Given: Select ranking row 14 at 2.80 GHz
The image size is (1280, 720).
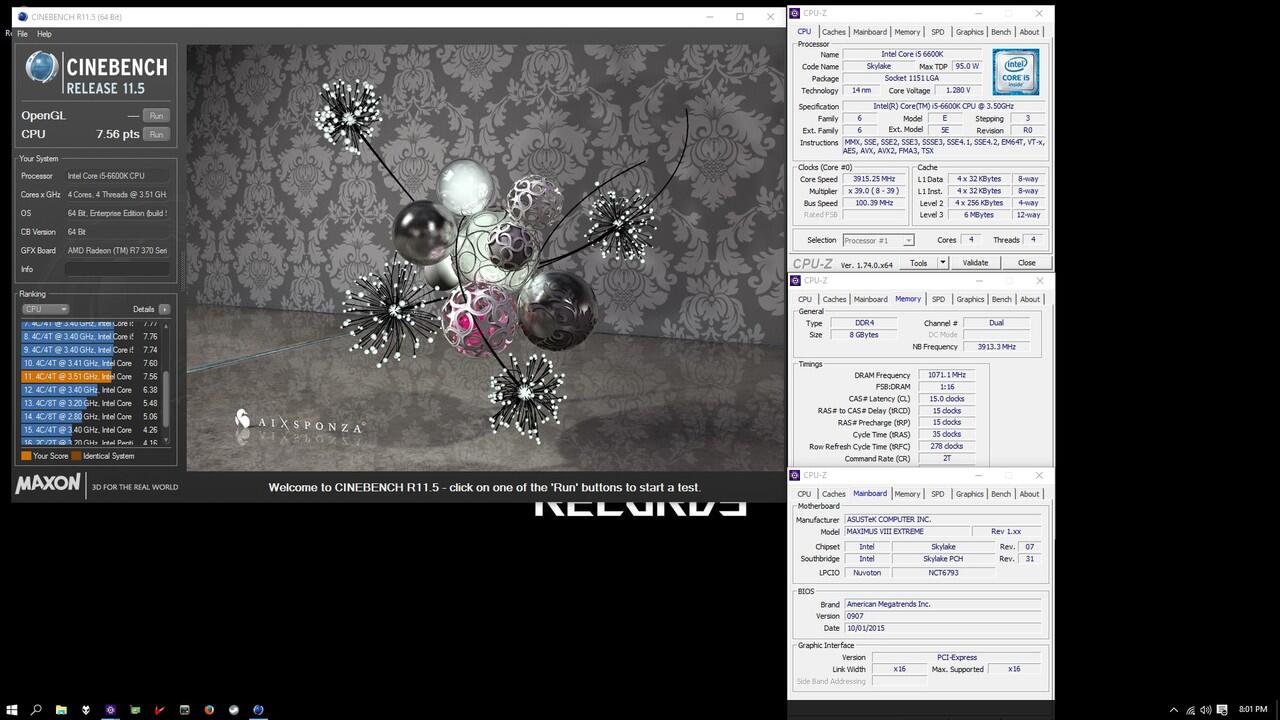Looking at the screenshot, I should pyautogui.click(x=91, y=416).
